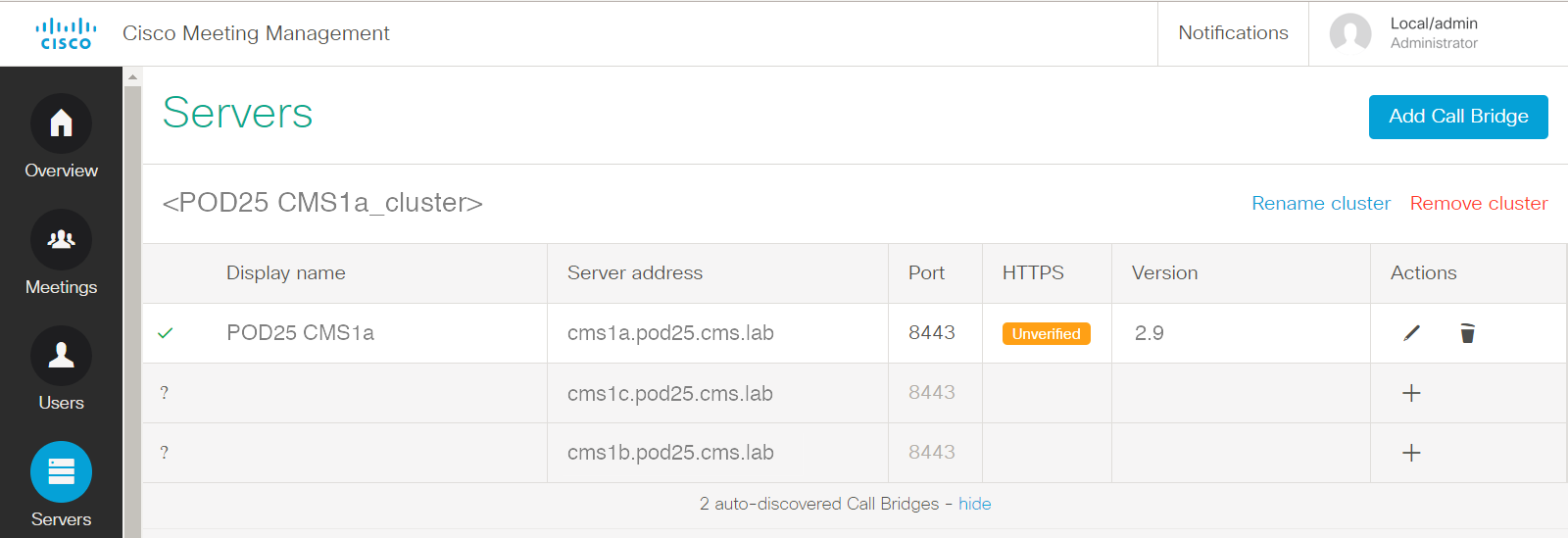The width and height of the screenshot is (1568, 538).
Task: Click the Remove cluster link
Action: click(1479, 203)
